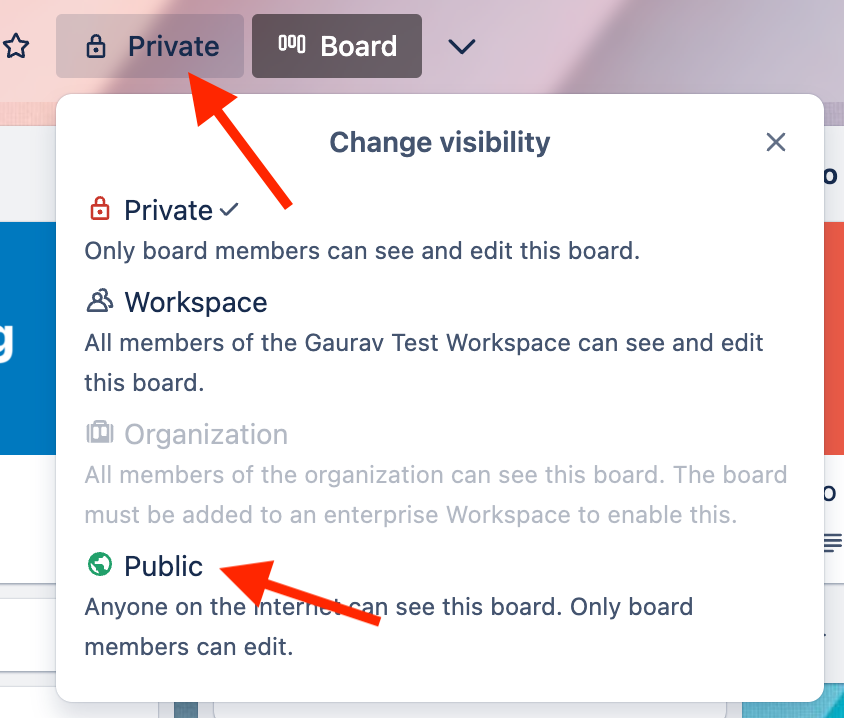The width and height of the screenshot is (844, 718).
Task: Click the blue card cover on the left
Action: point(28,339)
